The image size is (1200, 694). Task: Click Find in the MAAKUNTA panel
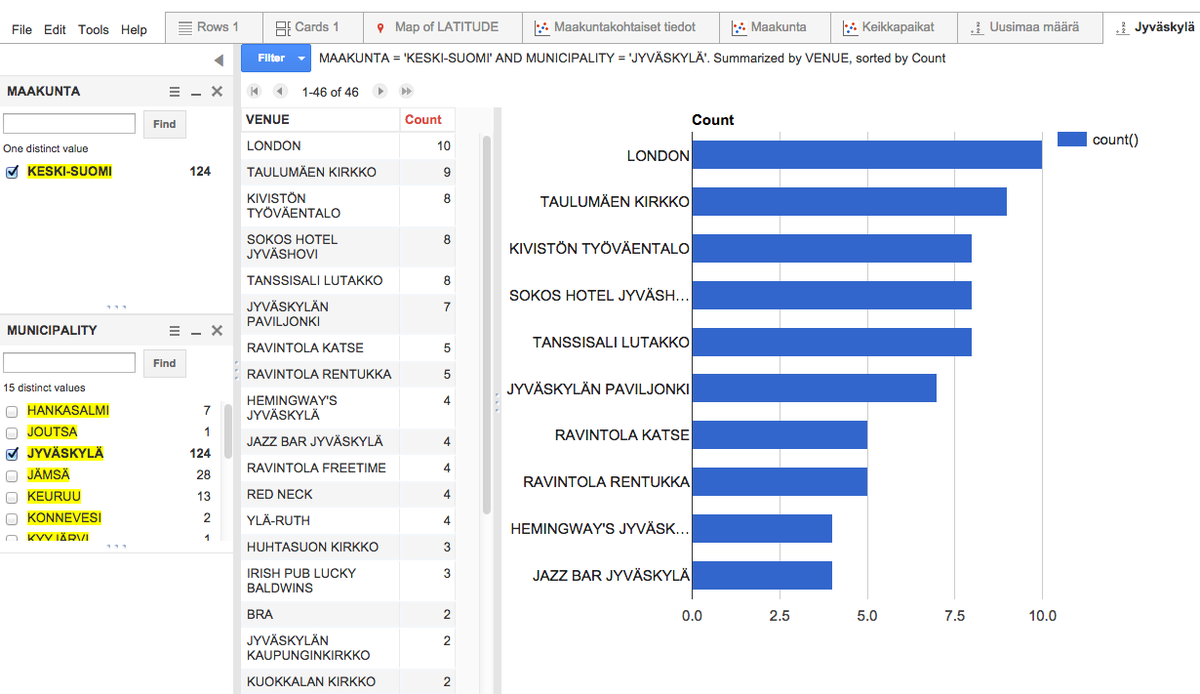pyautogui.click(x=165, y=124)
